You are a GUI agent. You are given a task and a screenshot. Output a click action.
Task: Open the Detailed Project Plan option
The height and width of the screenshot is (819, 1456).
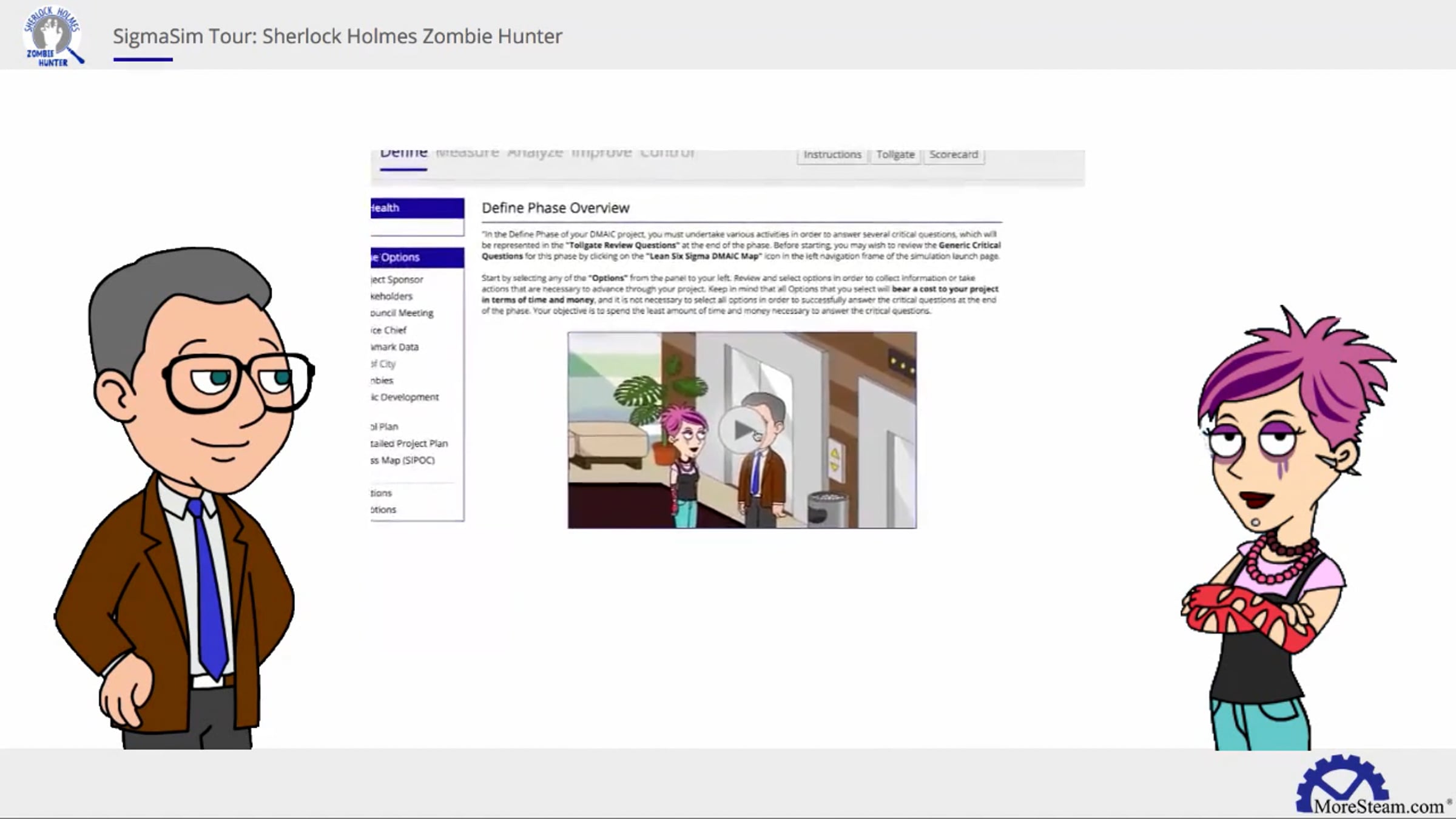[x=409, y=443]
